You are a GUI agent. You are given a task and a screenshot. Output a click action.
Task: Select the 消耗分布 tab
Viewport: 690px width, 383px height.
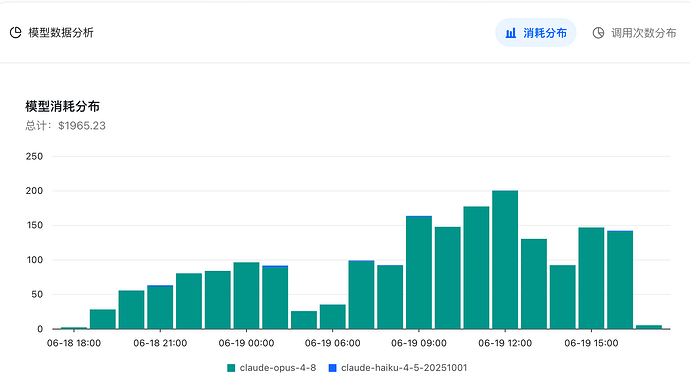[536, 33]
